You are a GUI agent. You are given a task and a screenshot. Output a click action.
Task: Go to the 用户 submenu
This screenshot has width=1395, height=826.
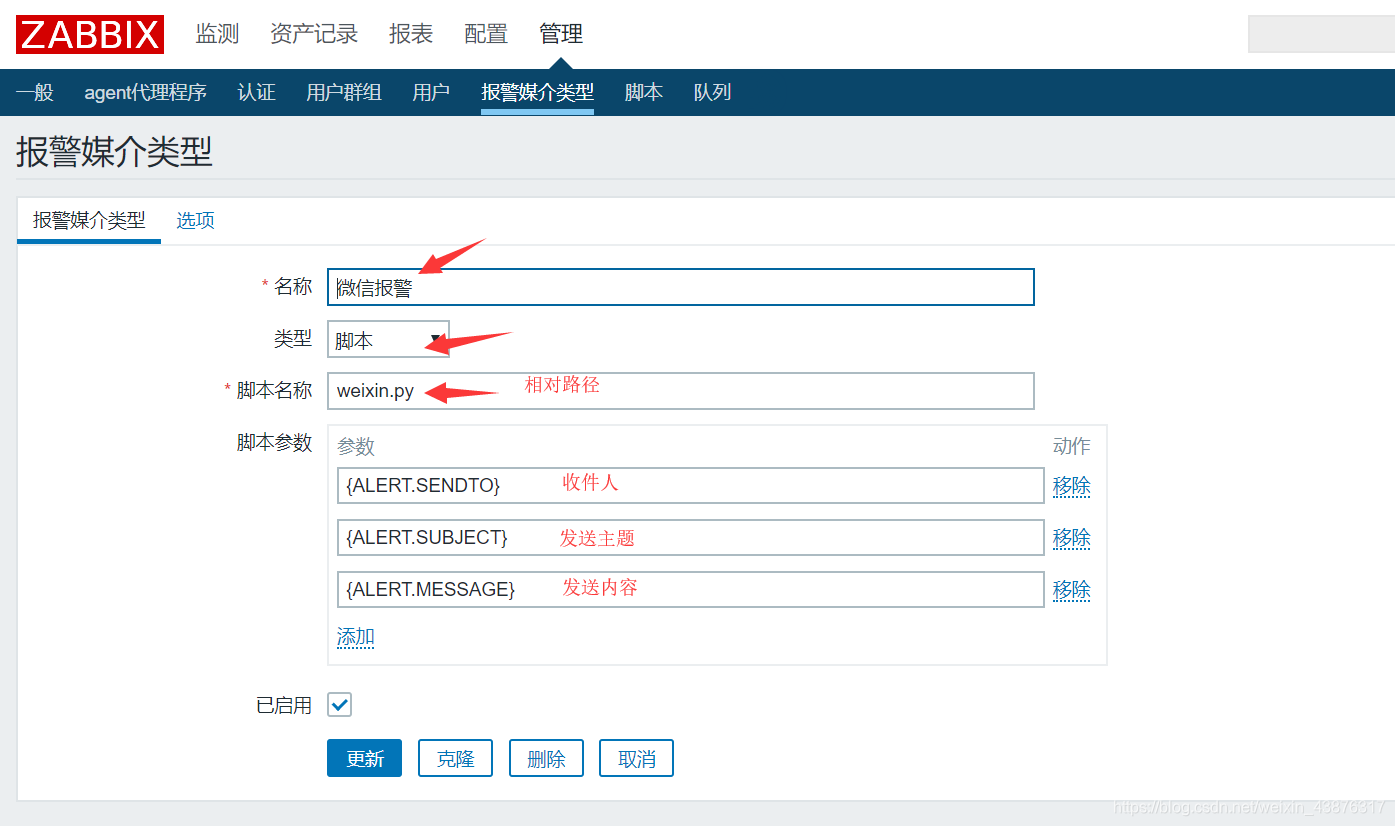(x=431, y=93)
